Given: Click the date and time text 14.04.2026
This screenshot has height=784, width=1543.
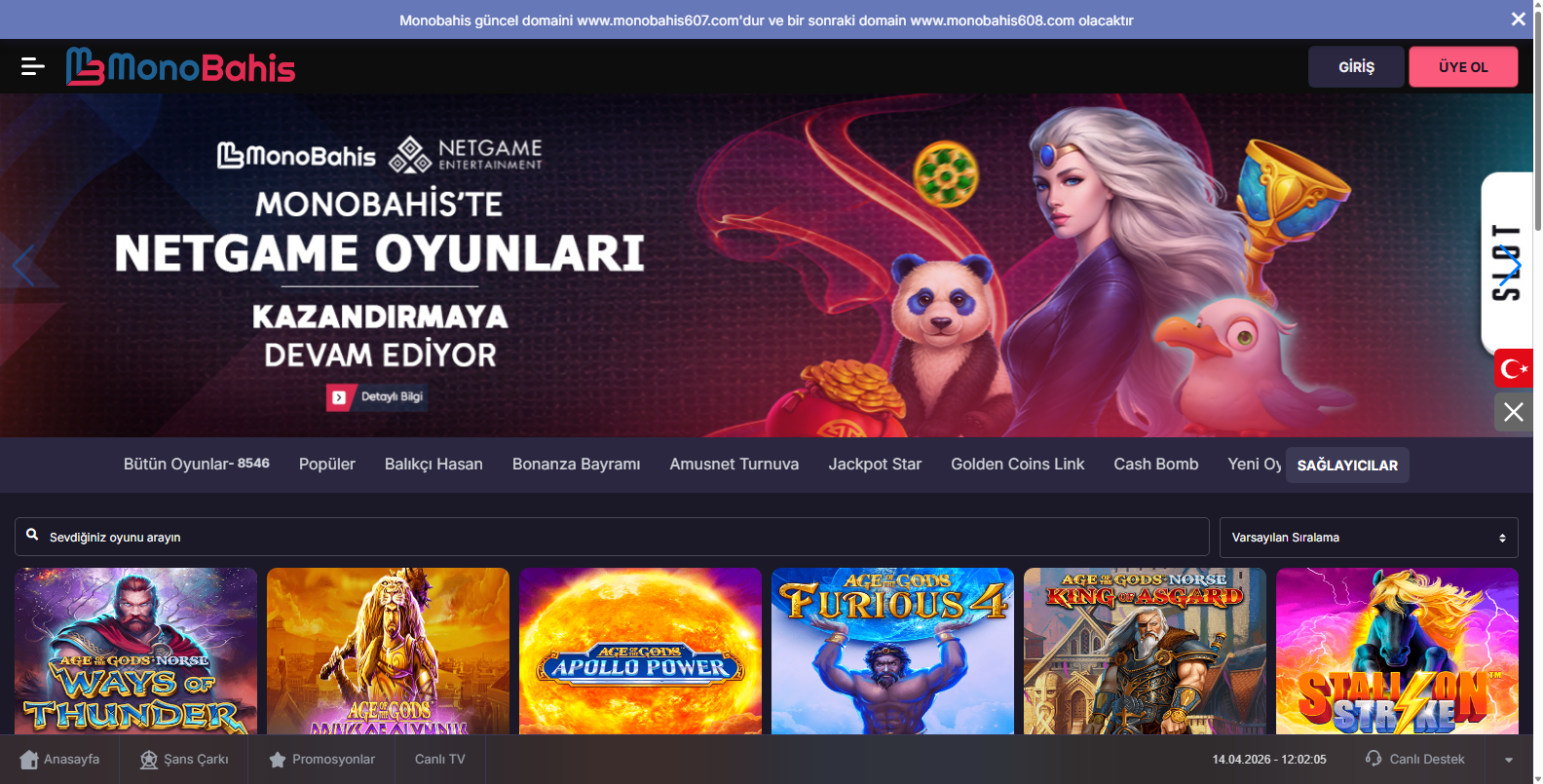Looking at the screenshot, I should [x=1269, y=760].
